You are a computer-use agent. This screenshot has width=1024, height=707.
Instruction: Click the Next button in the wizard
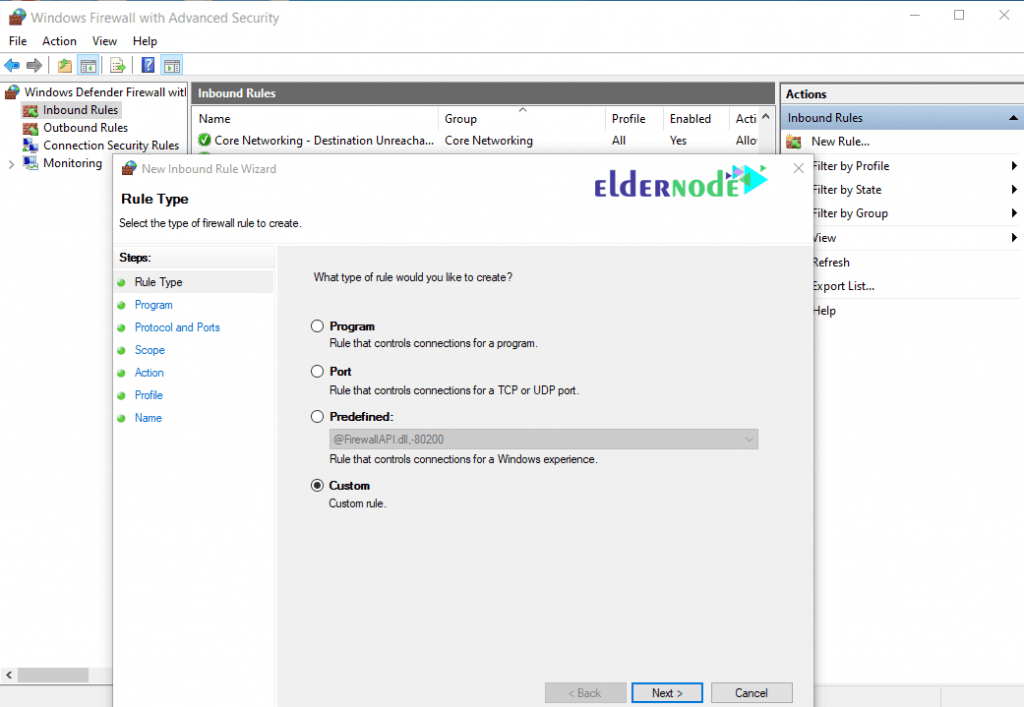666,692
